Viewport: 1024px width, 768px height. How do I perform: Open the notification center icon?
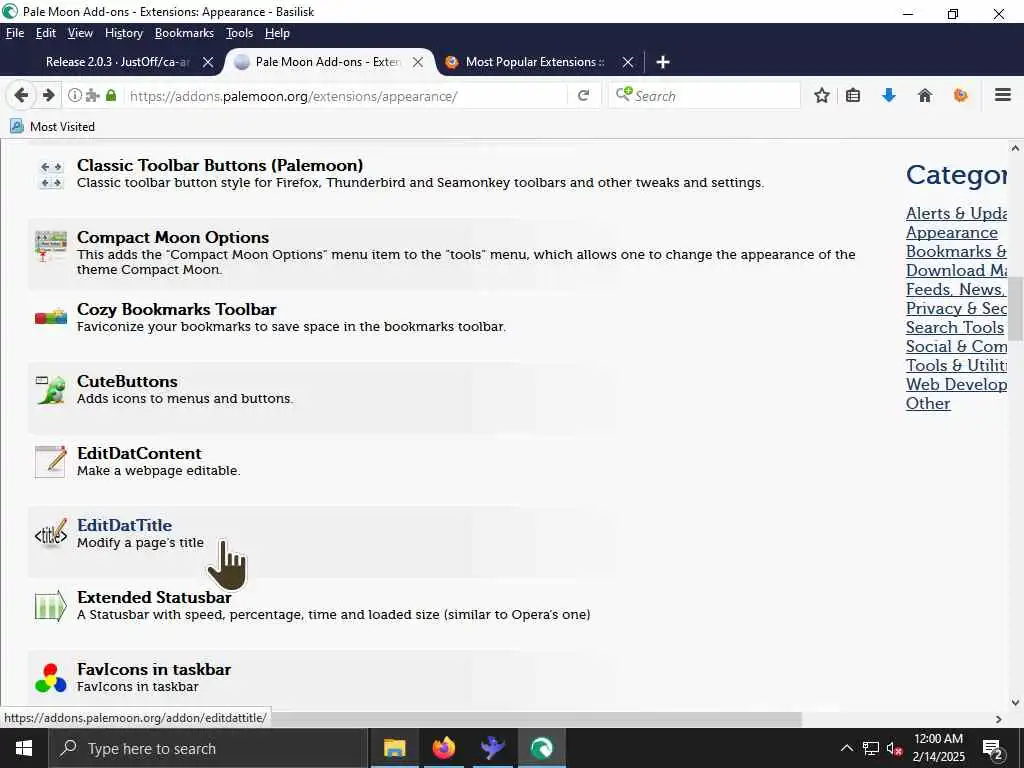[x=992, y=749]
